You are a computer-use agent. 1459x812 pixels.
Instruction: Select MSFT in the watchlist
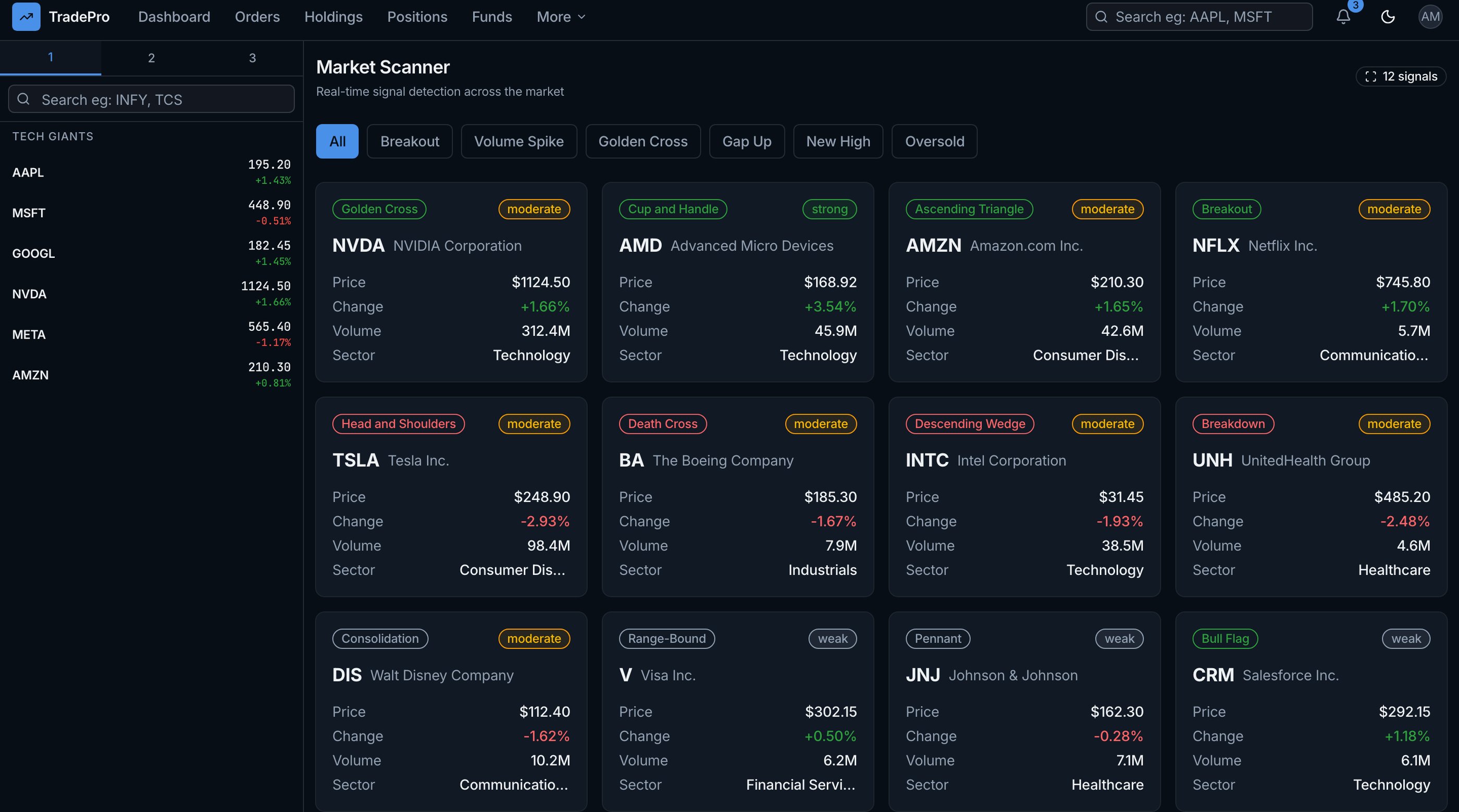click(151, 213)
